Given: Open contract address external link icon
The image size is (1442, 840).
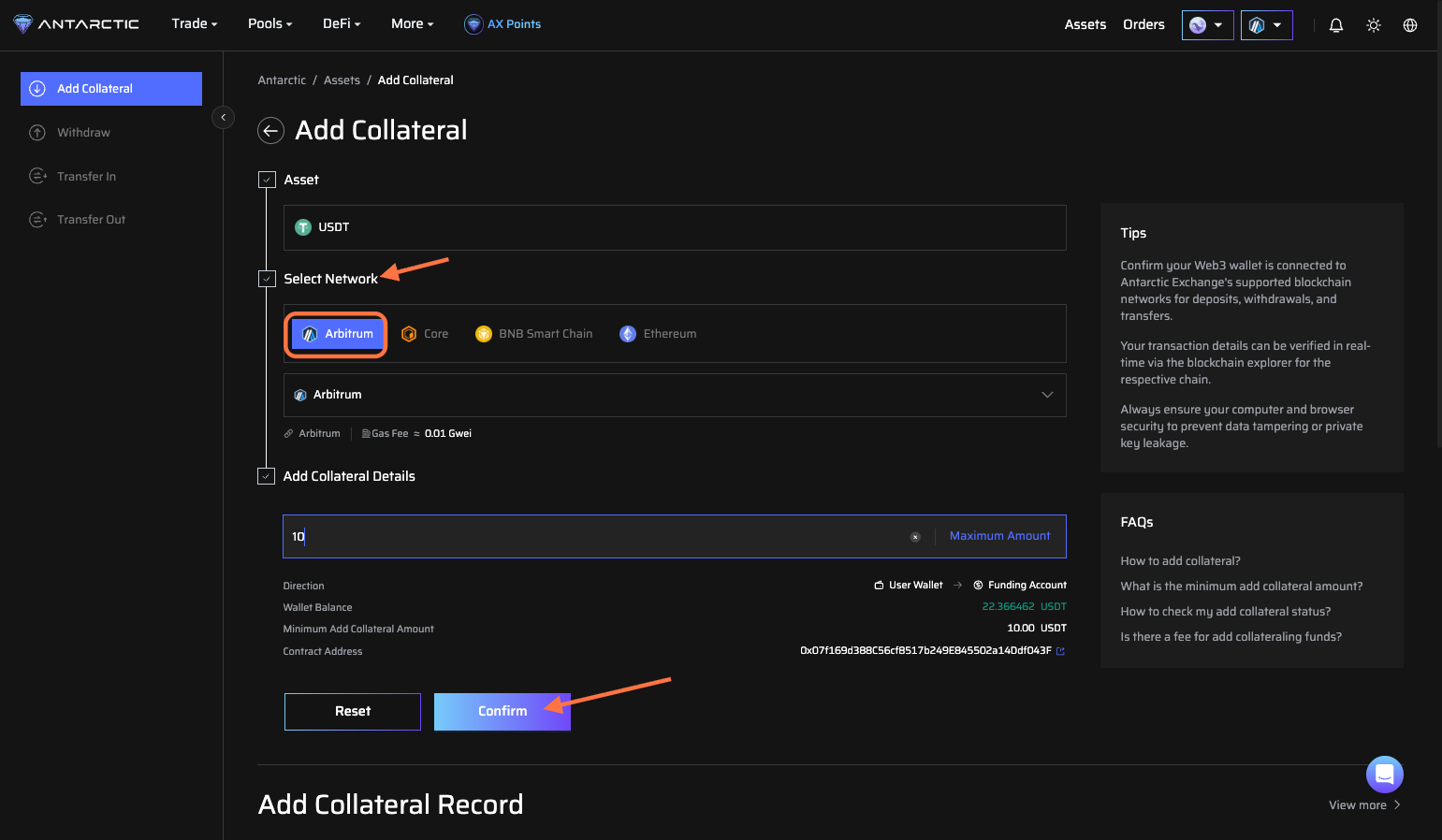Looking at the screenshot, I should click(x=1060, y=651).
